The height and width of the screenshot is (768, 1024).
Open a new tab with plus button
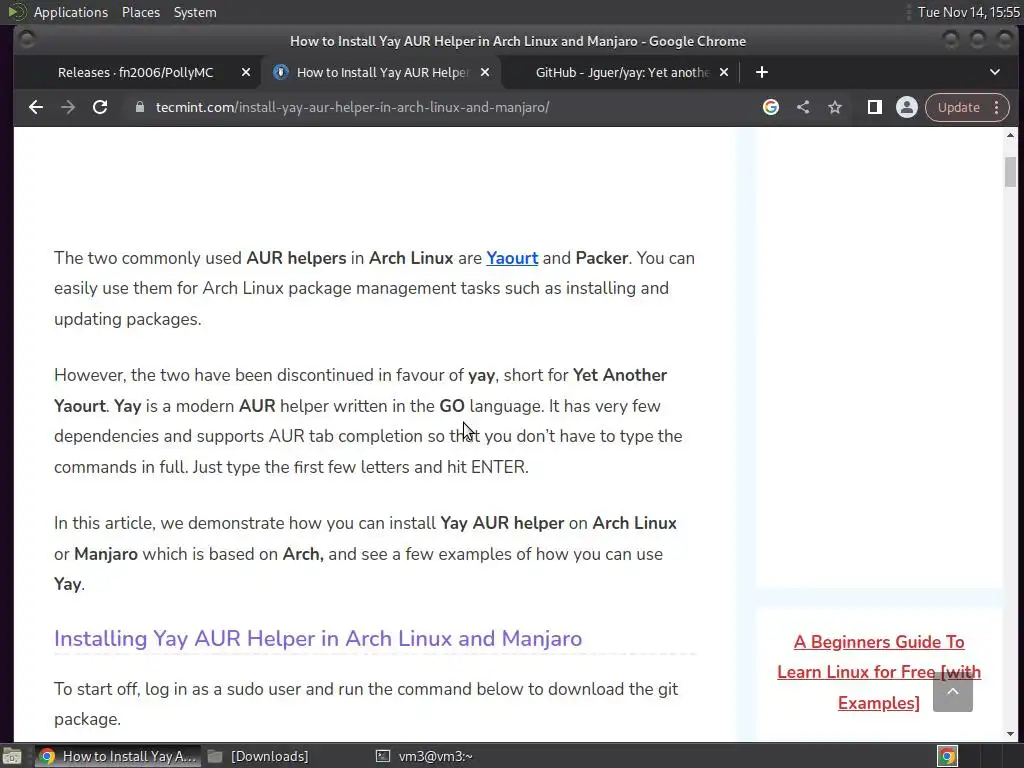761,72
